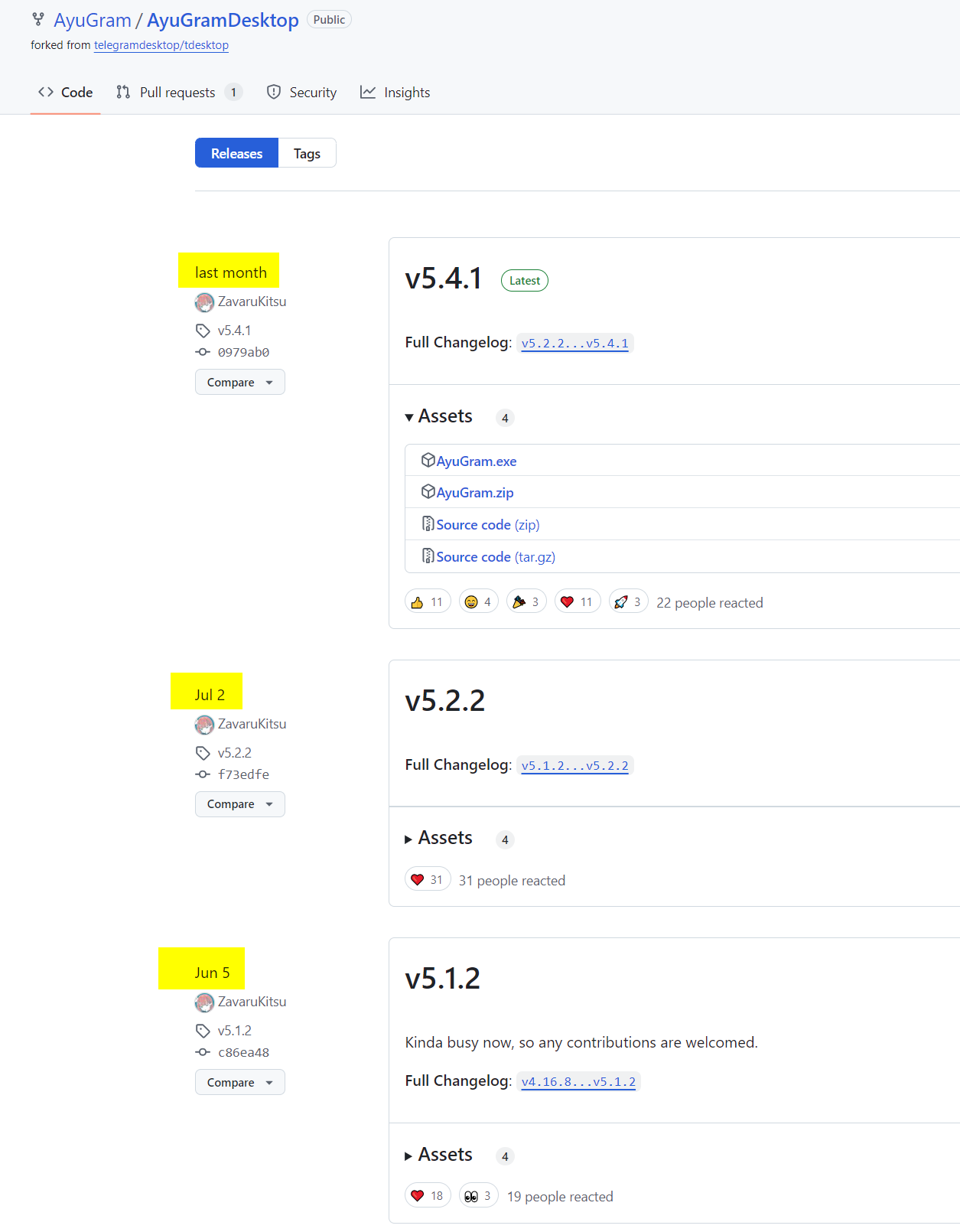960x1232 pixels.
Task: Click file-zip icon beside Source code (zip)
Action: click(x=428, y=523)
